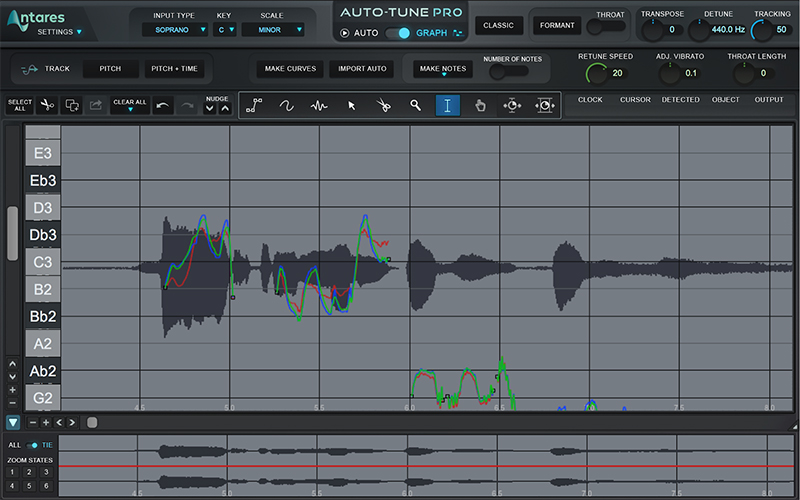
Task: Click the Paste edit icon
Action: (x=95, y=105)
